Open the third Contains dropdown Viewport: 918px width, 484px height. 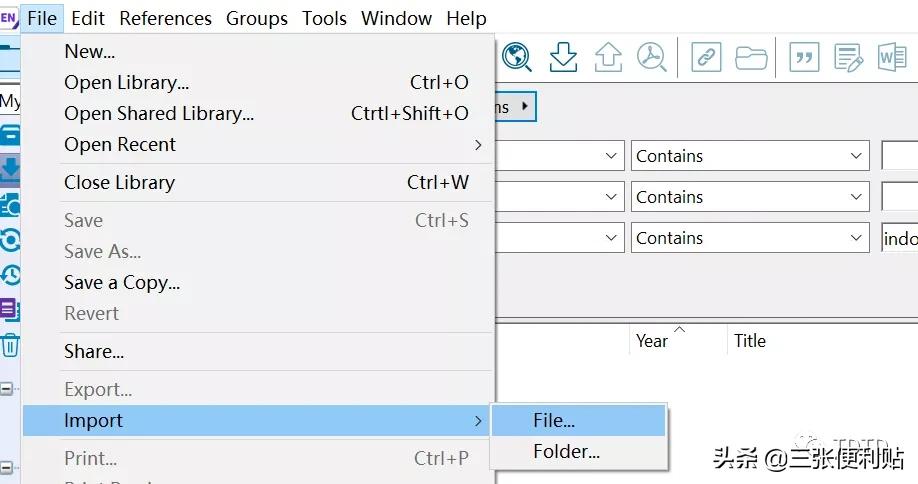click(750, 238)
